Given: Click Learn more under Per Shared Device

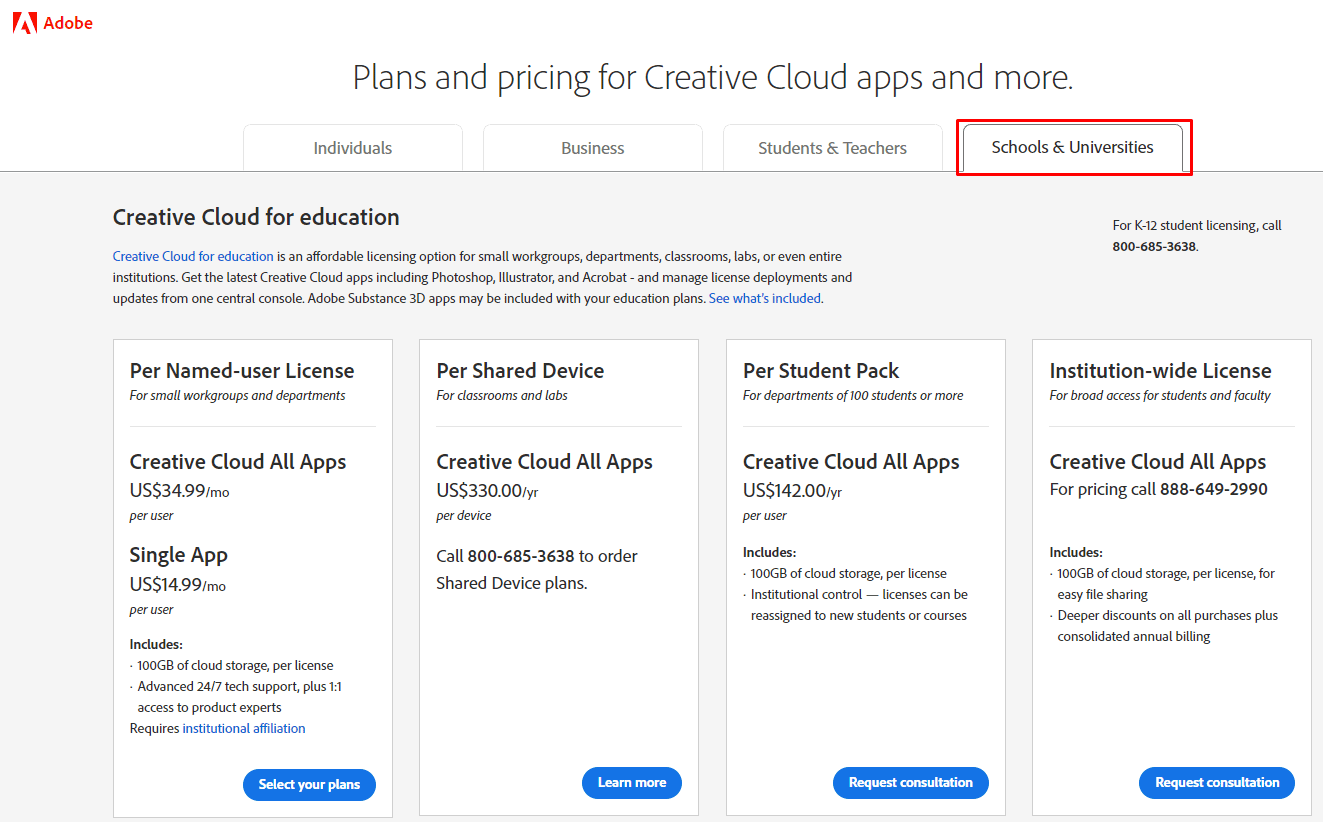Looking at the screenshot, I should tap(632, 782).
